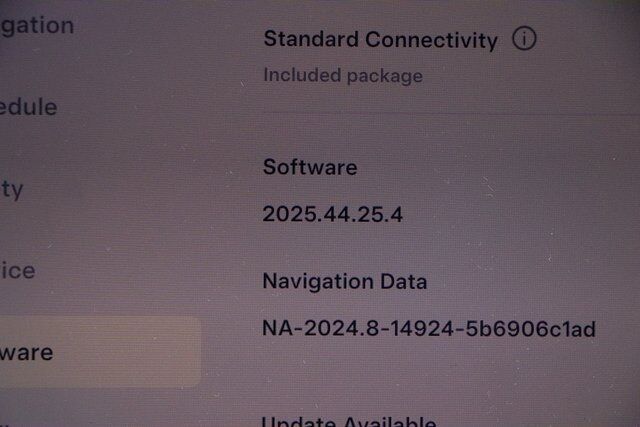Click the Software section heading
The height and width of the screenshot is (427, 640).
click(310, 167)
